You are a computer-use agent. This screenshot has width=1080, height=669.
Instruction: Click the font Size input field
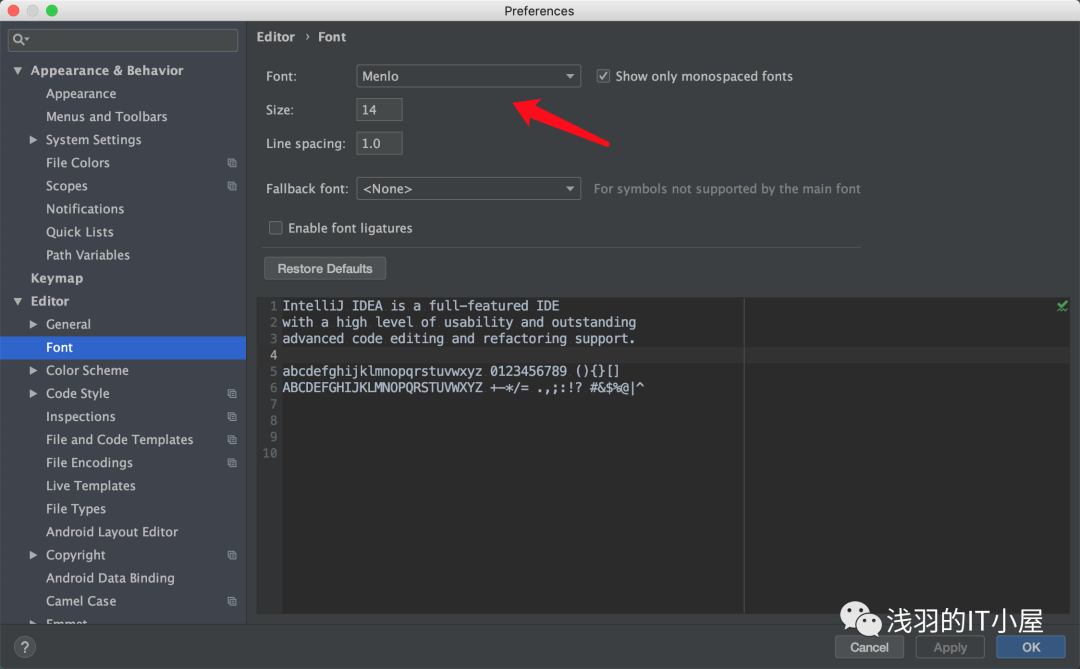coord(379,110)
